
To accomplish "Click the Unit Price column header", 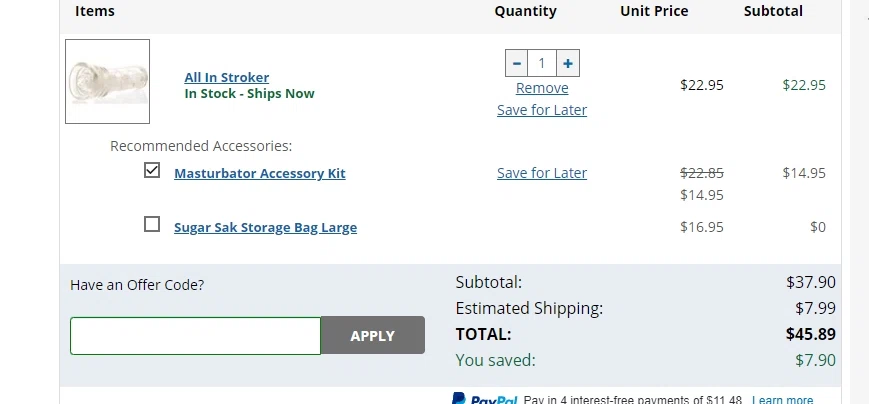I will coord(654,11).
